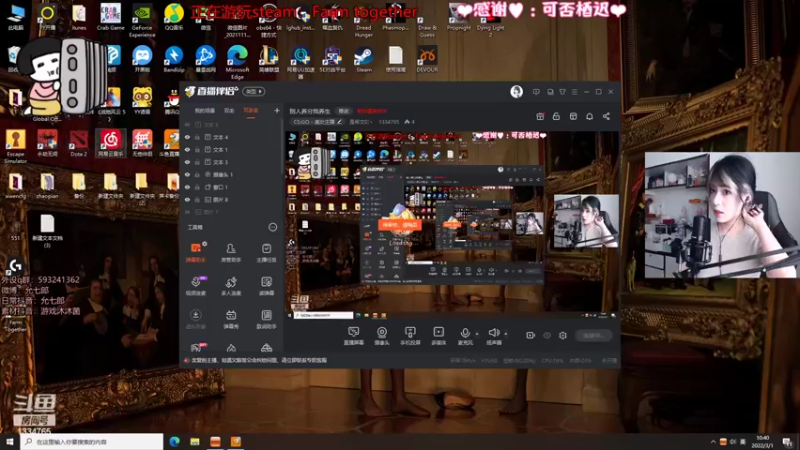800x450 pixels.
Task: Open the hamburger menu in title bar
Action: 574,92
